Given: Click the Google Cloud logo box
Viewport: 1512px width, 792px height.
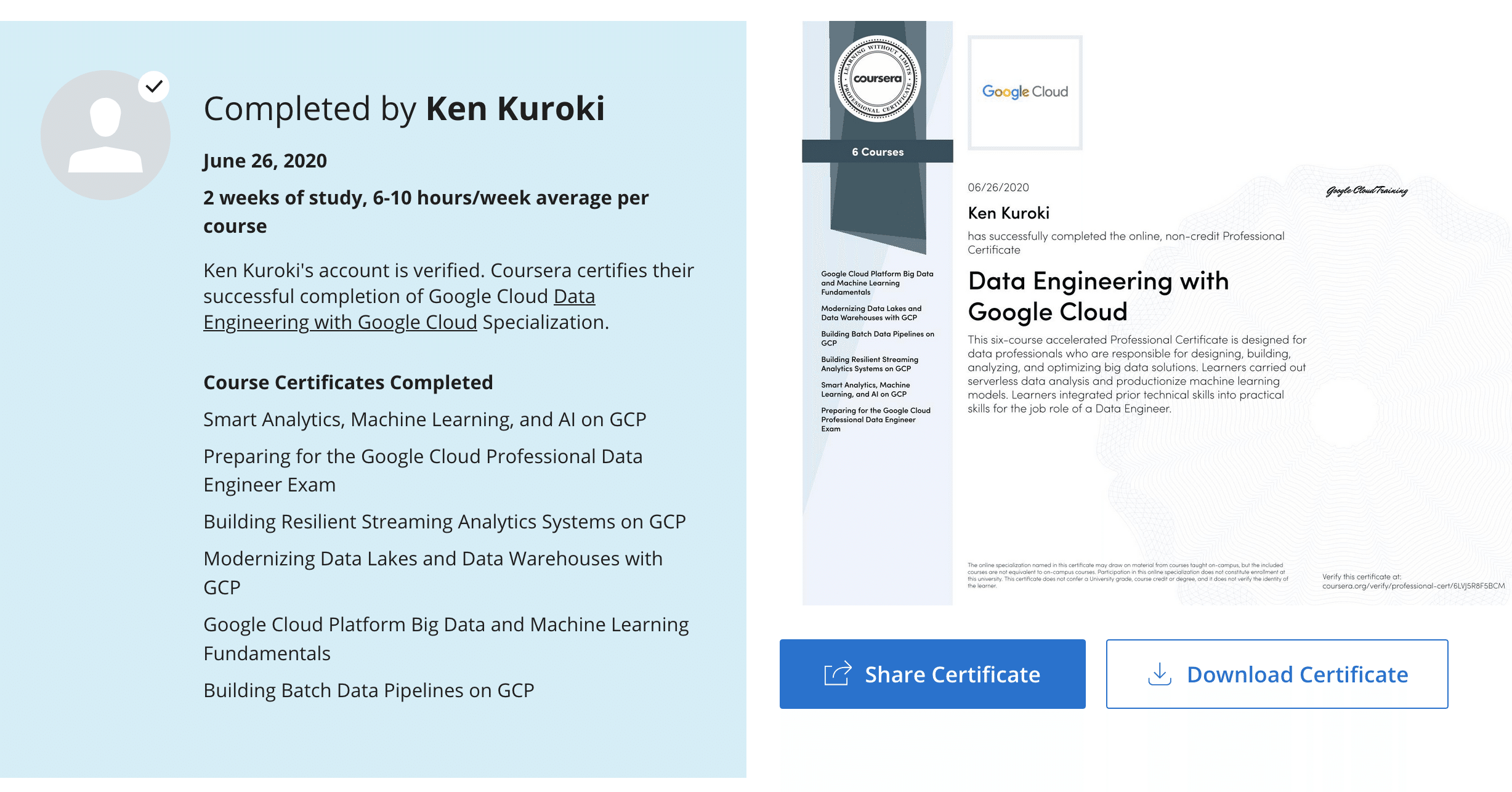Looking at the screenshot, I should coord(1025,92).
